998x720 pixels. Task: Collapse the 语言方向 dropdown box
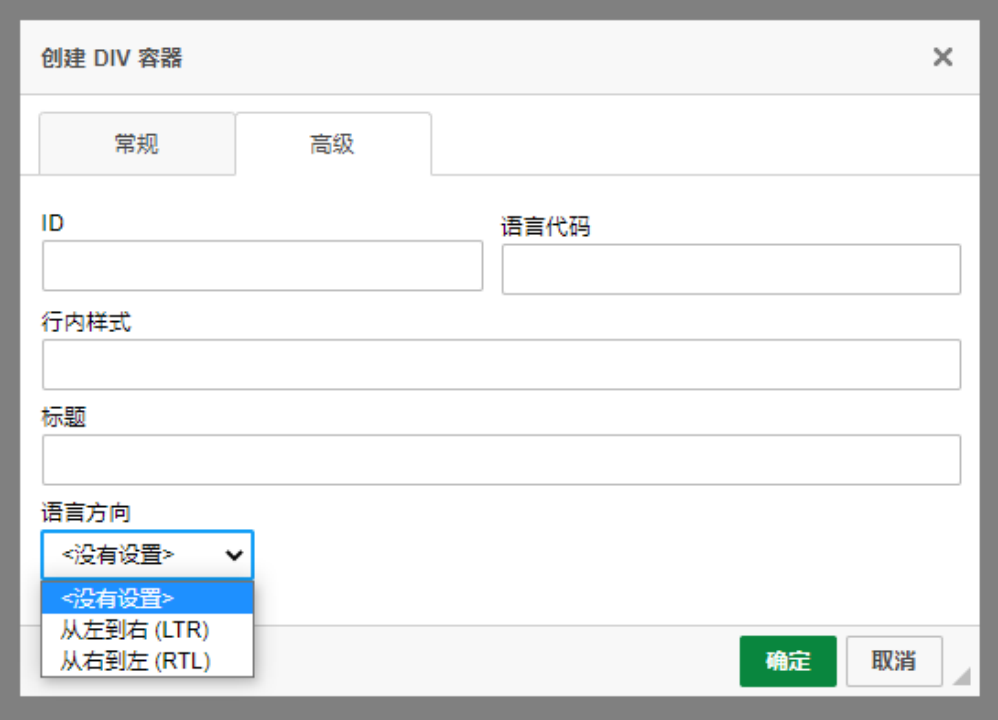coord(147,555)
